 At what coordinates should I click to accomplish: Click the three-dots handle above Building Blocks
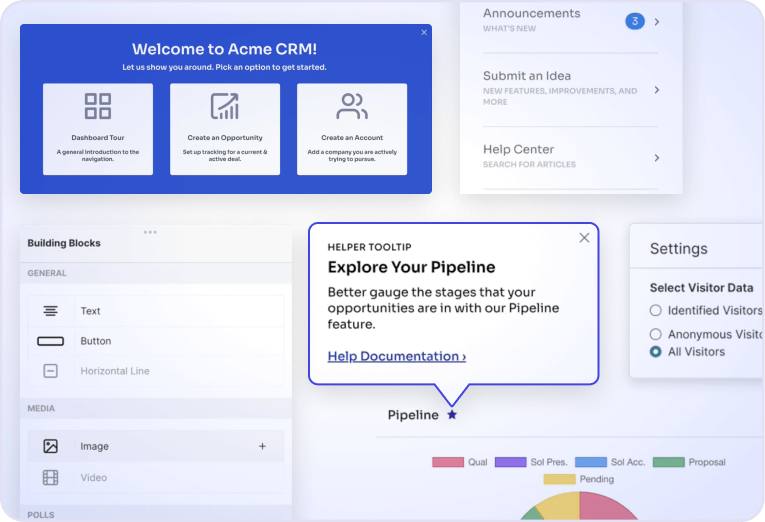pos(150,232)
